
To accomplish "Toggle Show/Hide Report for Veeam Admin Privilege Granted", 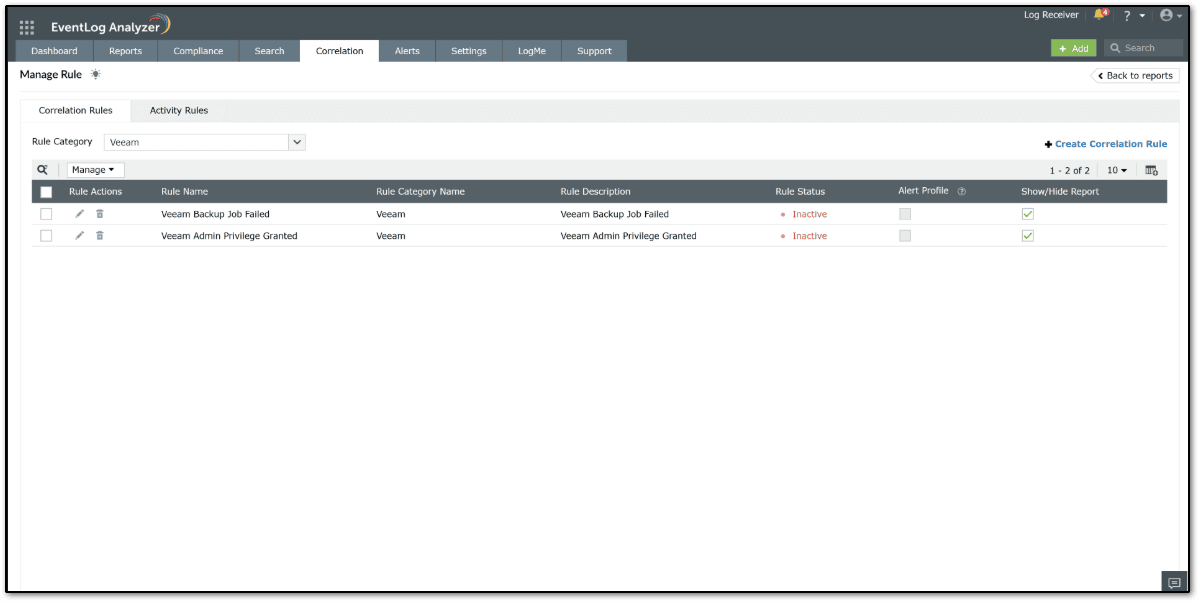I will (1028, 236).
